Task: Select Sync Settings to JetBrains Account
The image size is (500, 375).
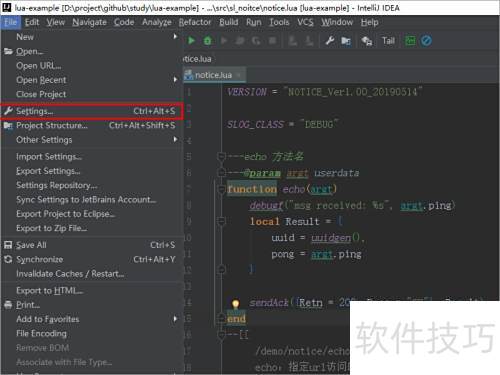Action: pyautogui.click(x=91, y=199)
